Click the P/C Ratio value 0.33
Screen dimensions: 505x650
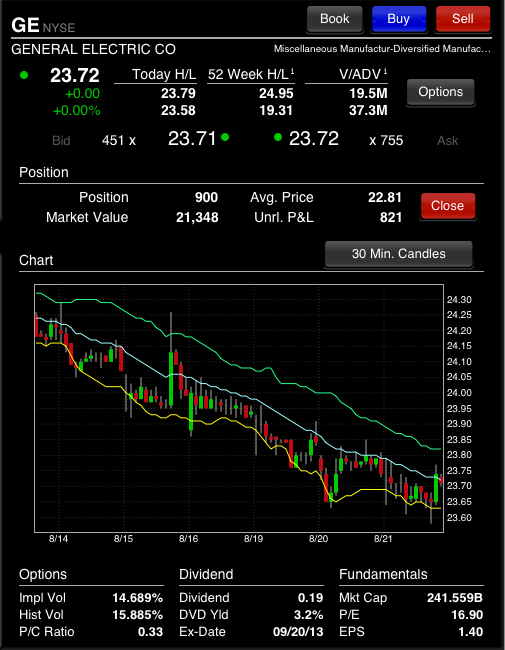pyautogui.click(x=150, y=632)
